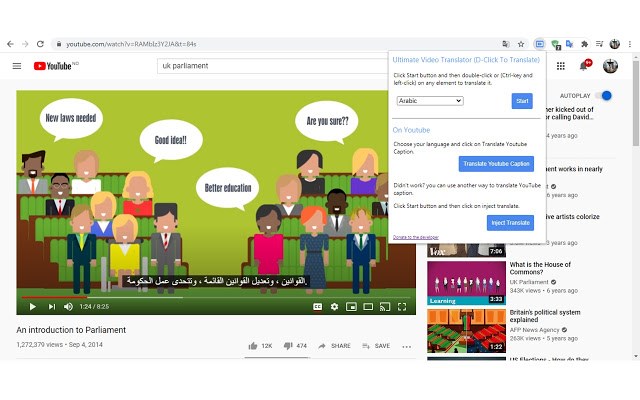640x400 pixels.
Task: Open the 'What is the House of Commons?' thumbnail
Action: point(467,283)
